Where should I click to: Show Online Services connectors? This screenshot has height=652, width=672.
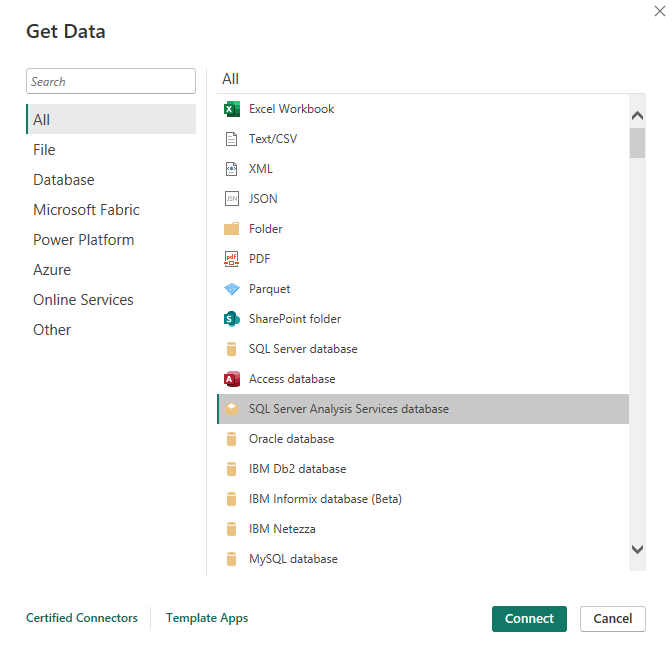83,300
